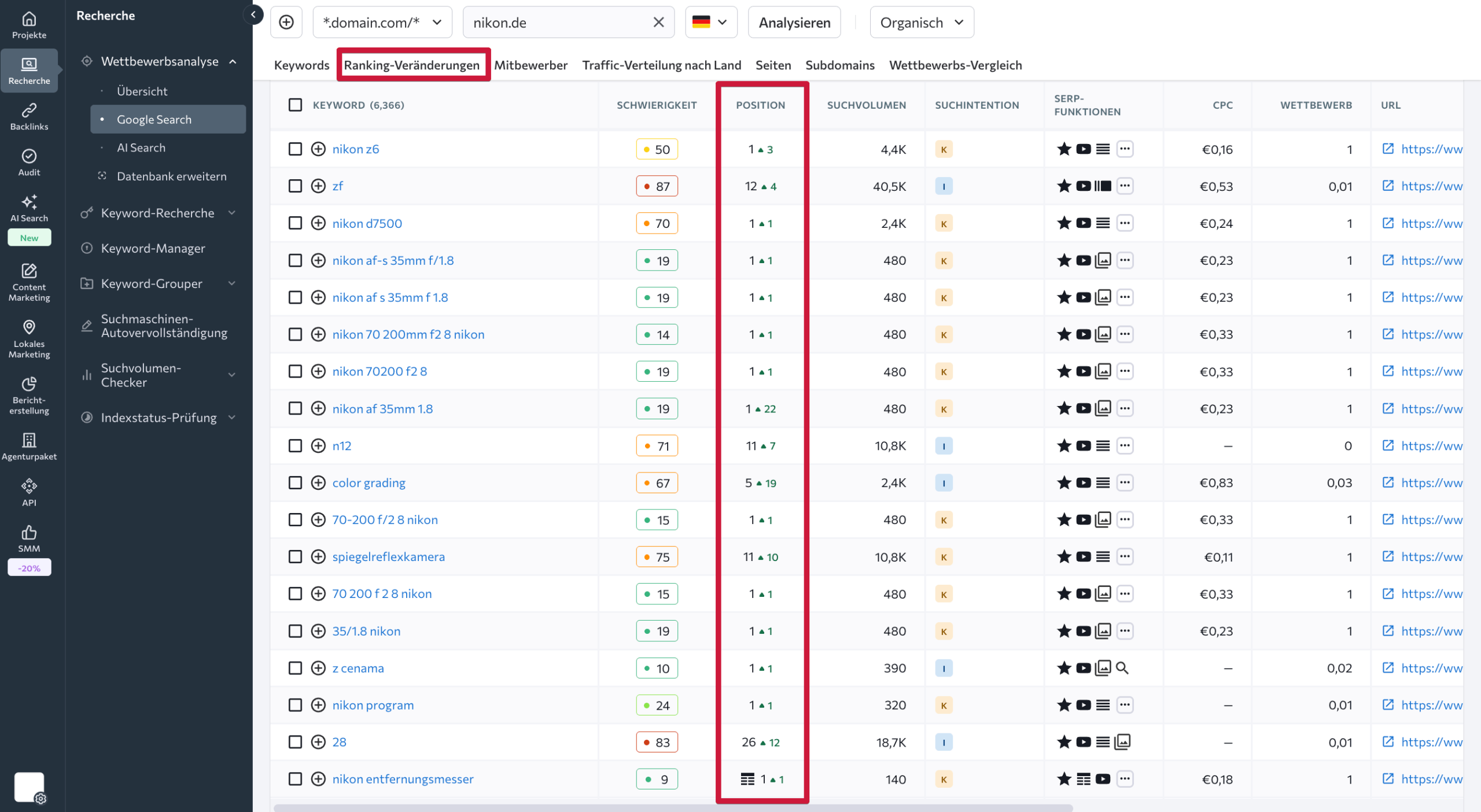
Task: Open the Backlinks section in the sidebar
Action: point(29,116)
